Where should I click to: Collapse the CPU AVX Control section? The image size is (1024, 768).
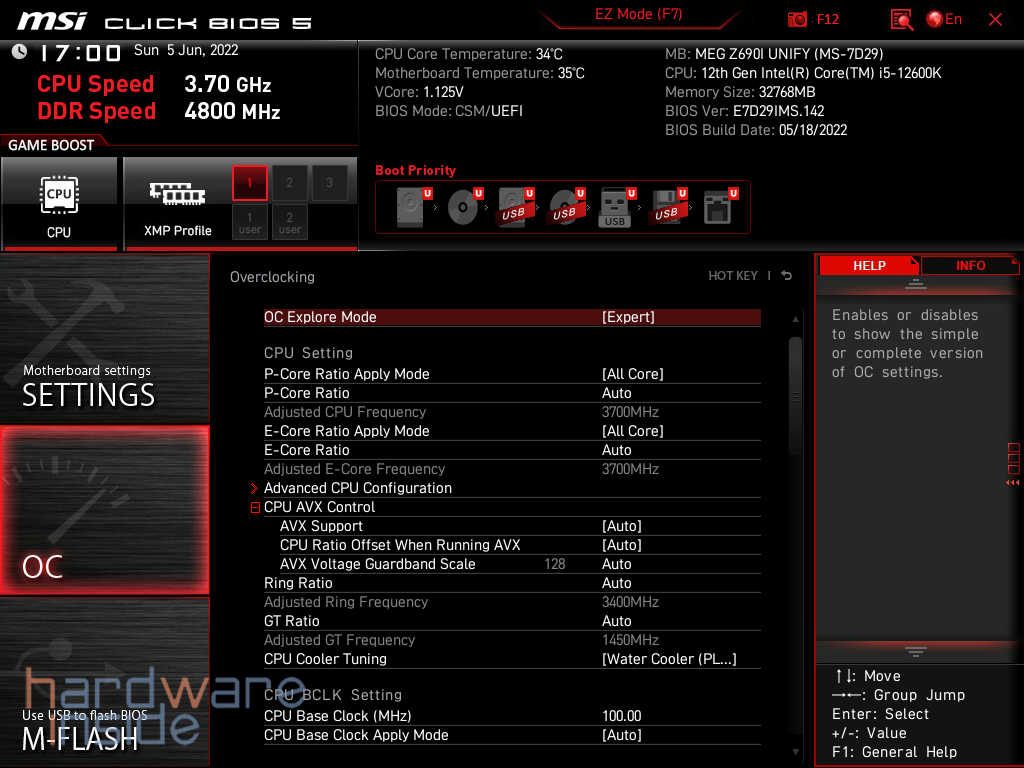click(x=256, y=507)
